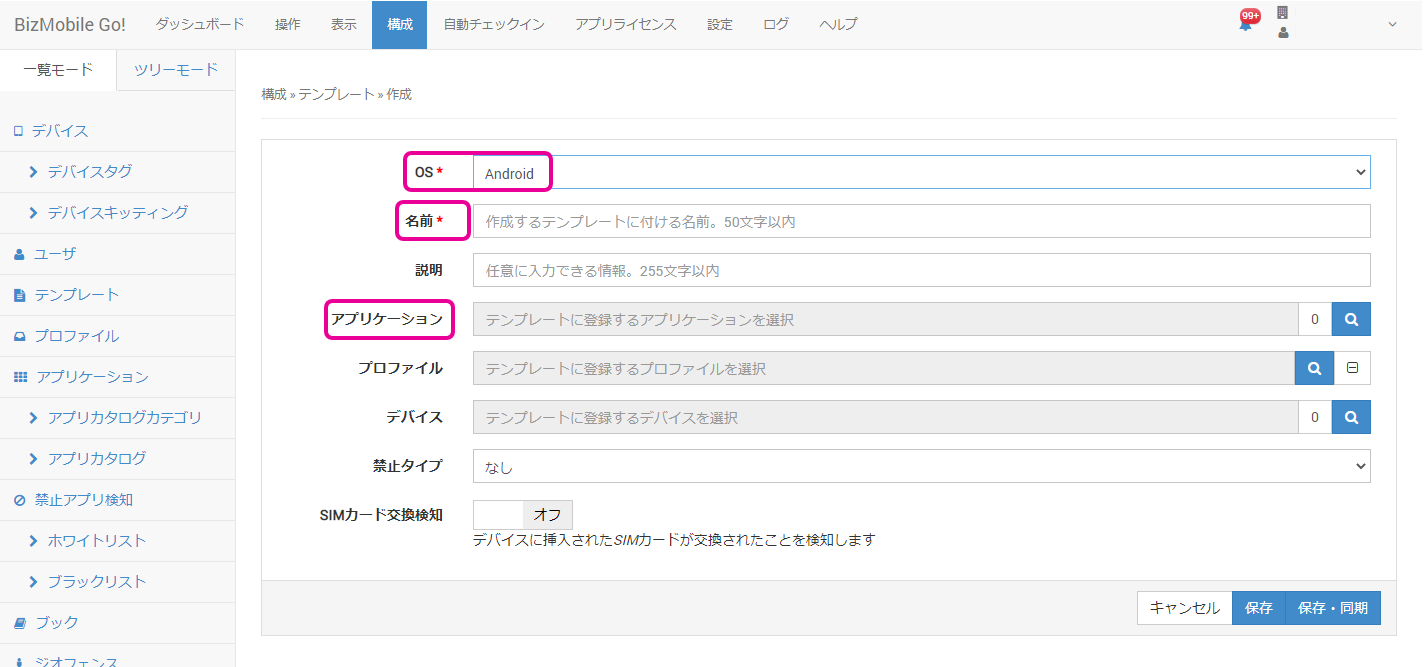
Task: Click the 名前 text input field
Action: click(920, 221)
